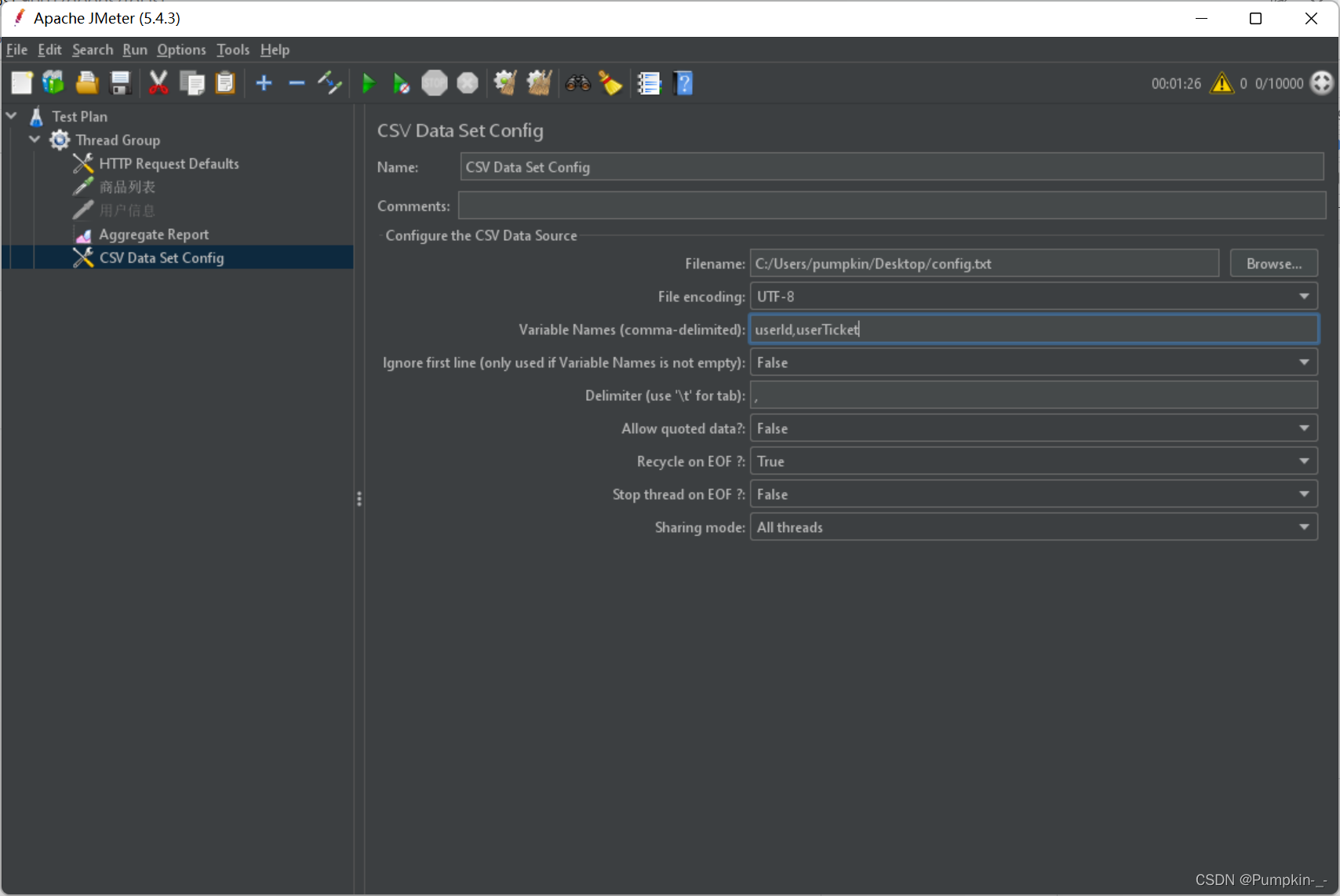
Task: Open the Tools menu
Action: point(233,49)
